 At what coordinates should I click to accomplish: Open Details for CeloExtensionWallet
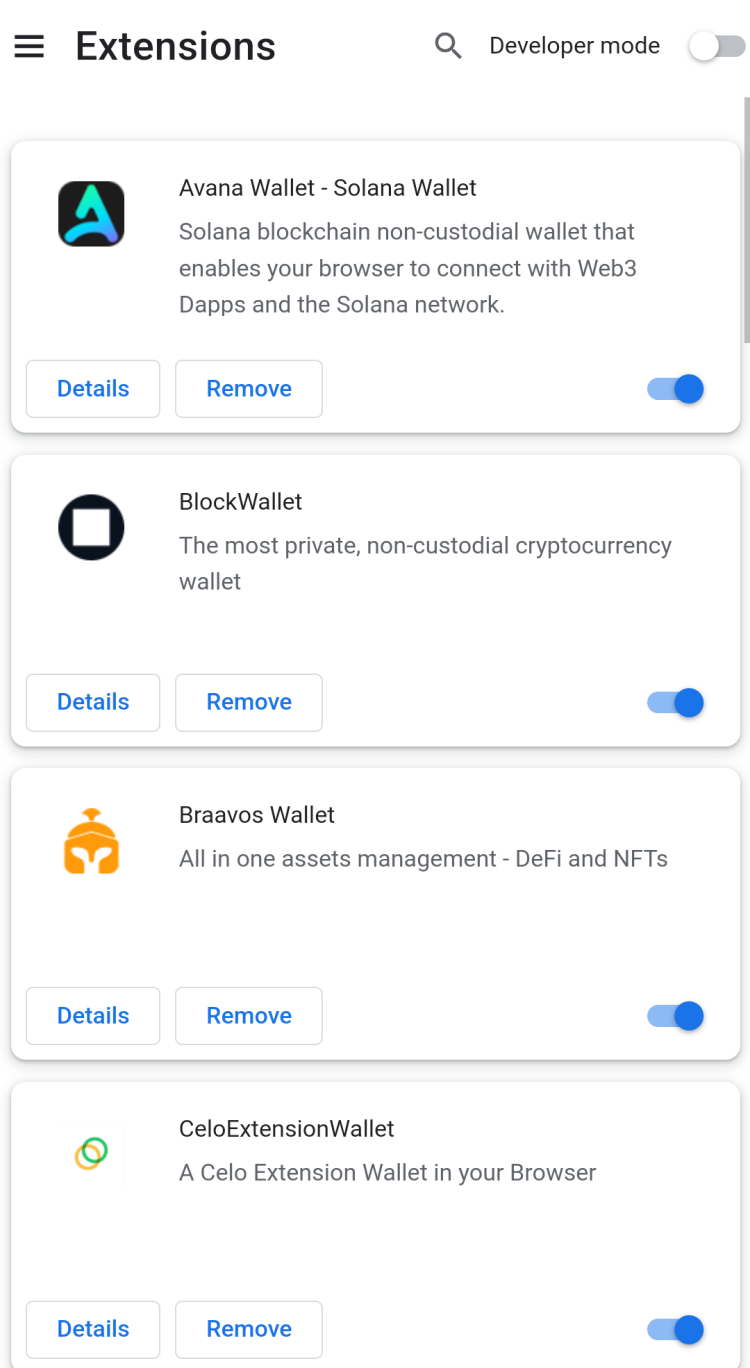[93, 1329]
